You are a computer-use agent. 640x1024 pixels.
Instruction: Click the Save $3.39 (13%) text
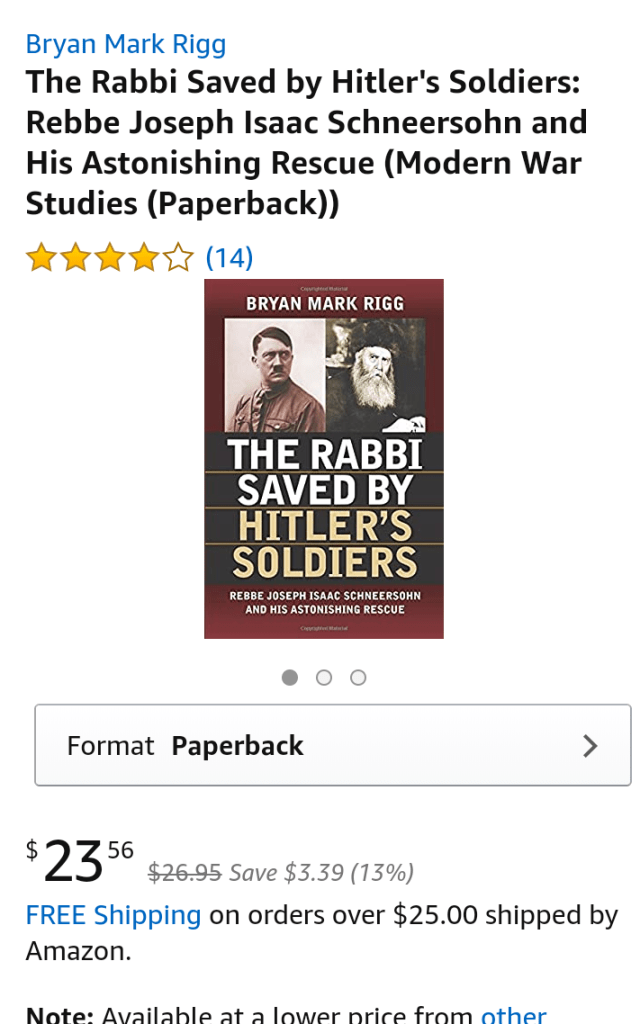[x=321, y=873]
